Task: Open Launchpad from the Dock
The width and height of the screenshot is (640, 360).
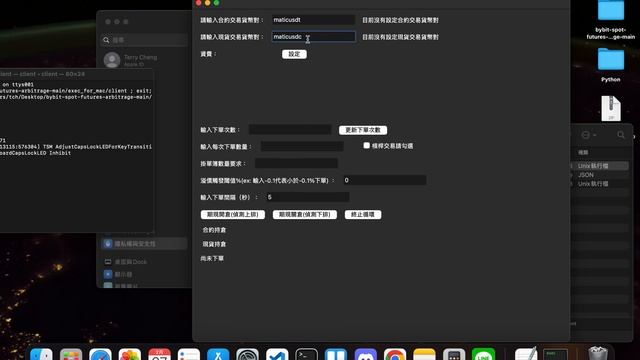Action: click(x=71, y=355)
